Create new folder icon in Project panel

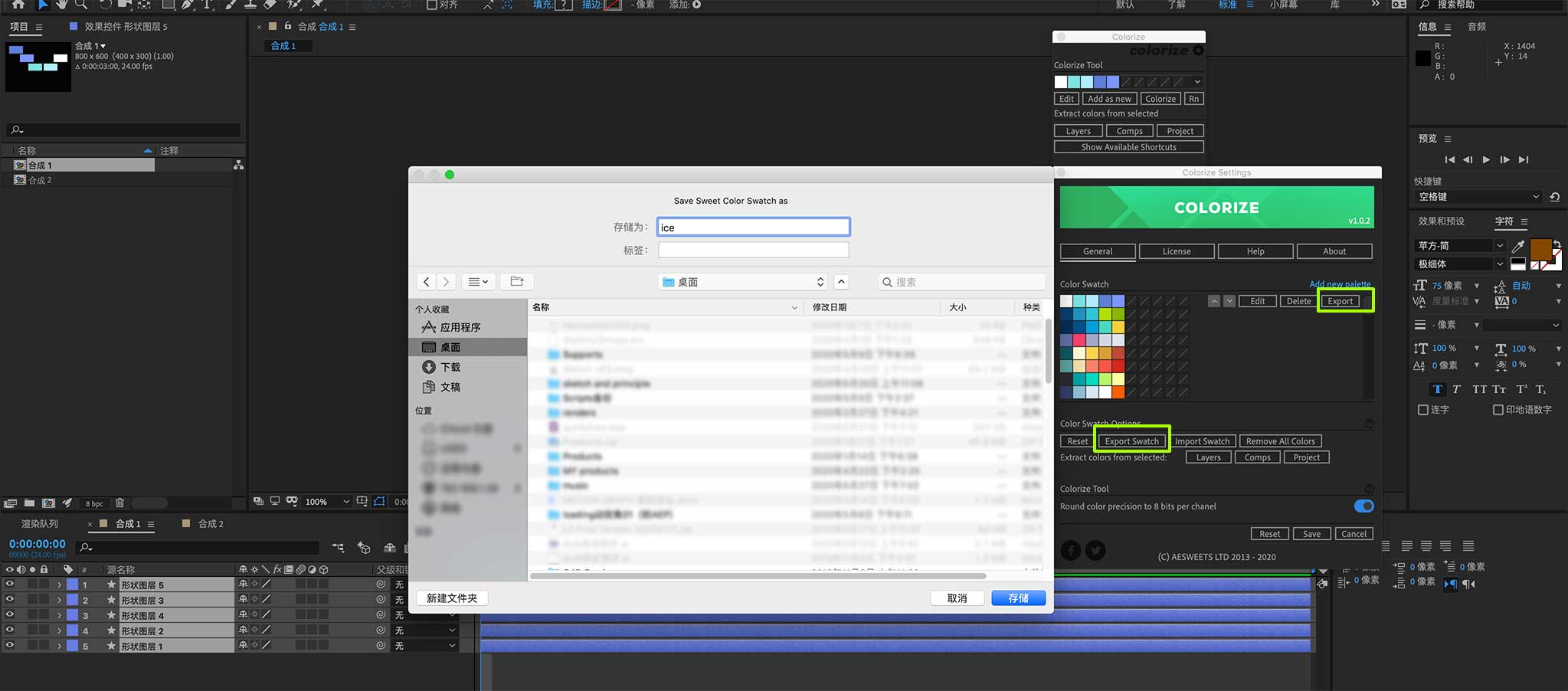coord(29,503)
